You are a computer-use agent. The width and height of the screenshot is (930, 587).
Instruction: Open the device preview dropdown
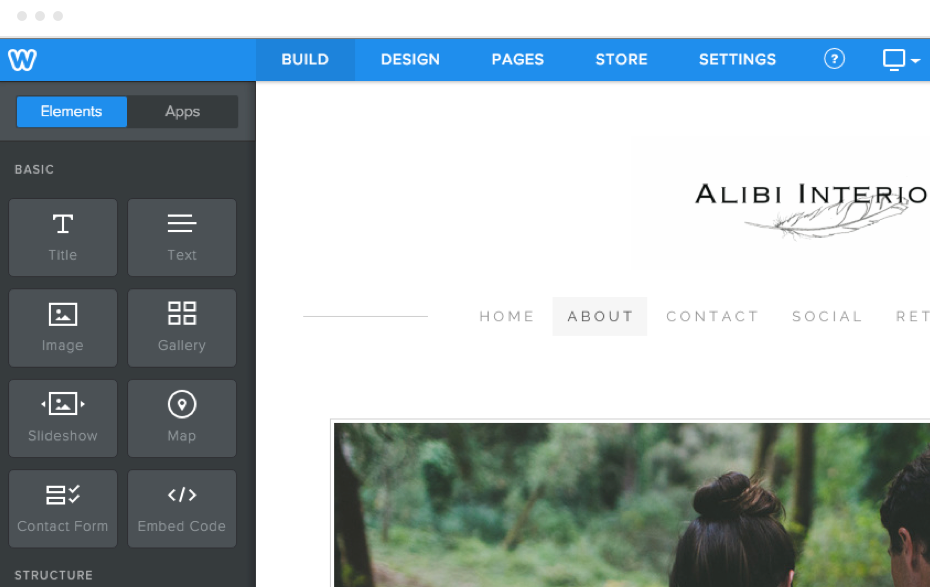tap(901, 60)
